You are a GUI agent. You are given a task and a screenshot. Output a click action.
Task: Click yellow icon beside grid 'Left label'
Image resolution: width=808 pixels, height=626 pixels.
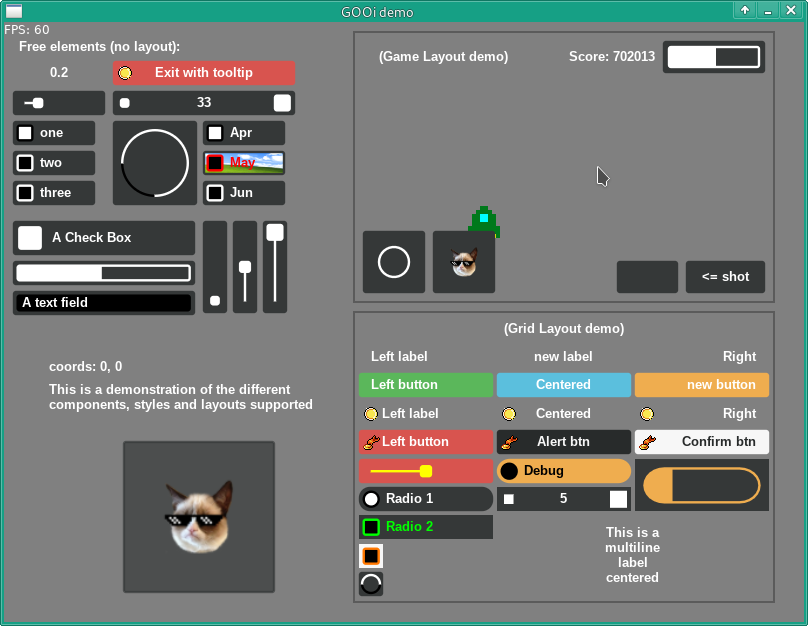(371, 414)
